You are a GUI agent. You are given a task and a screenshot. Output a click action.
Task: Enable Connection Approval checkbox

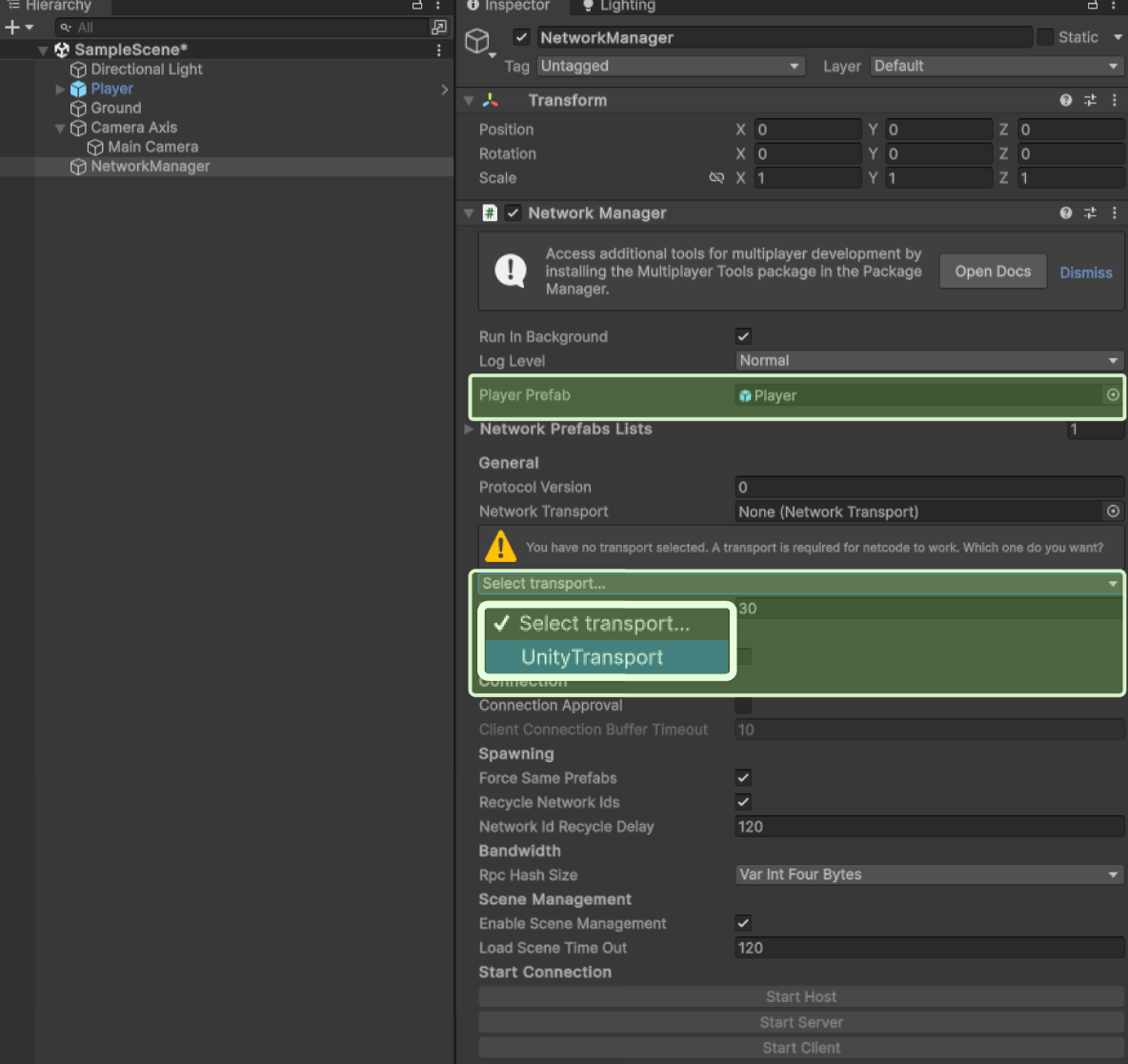point(743,706)
